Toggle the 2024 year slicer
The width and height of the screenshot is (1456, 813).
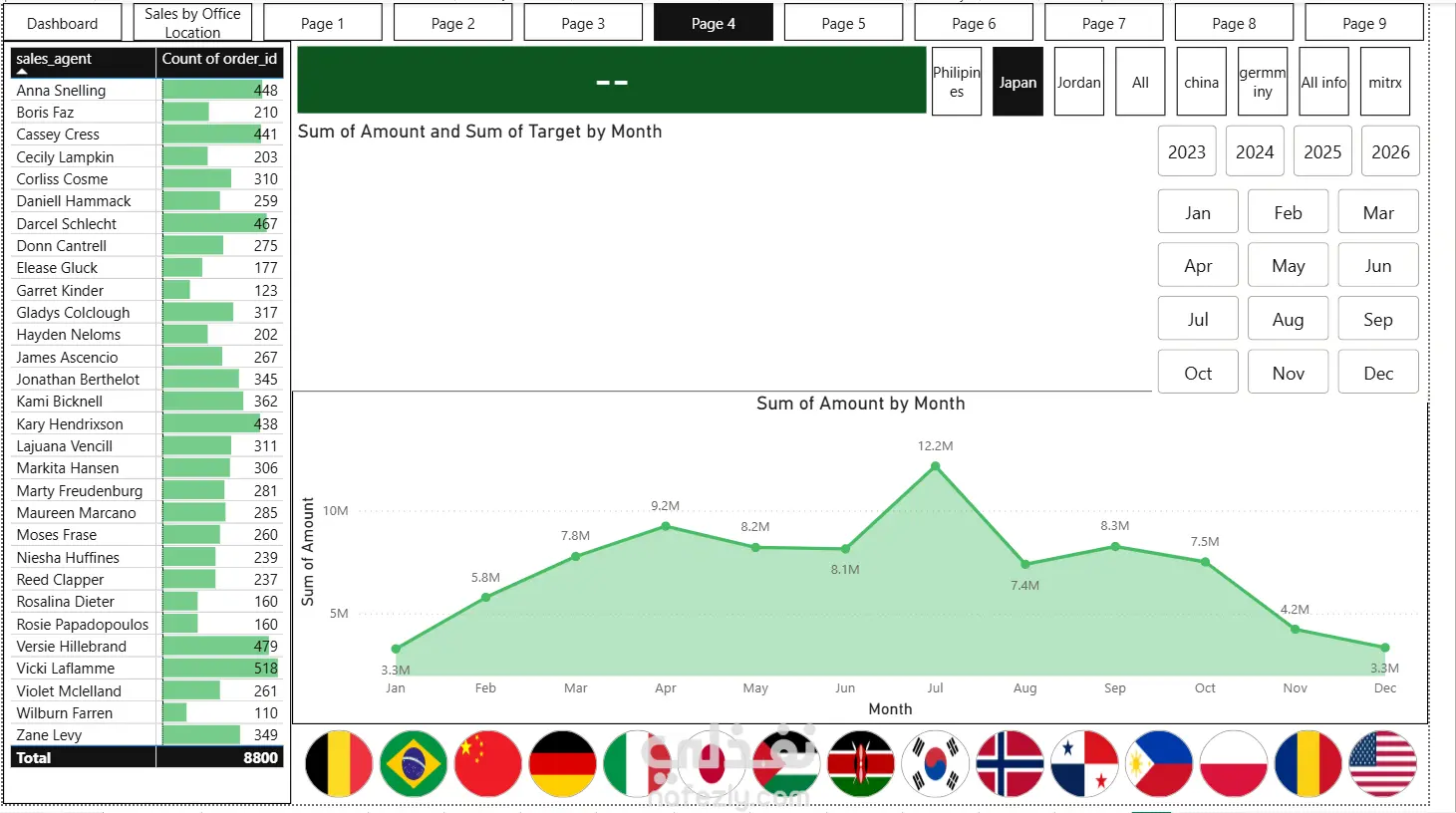pos(1255,151)
